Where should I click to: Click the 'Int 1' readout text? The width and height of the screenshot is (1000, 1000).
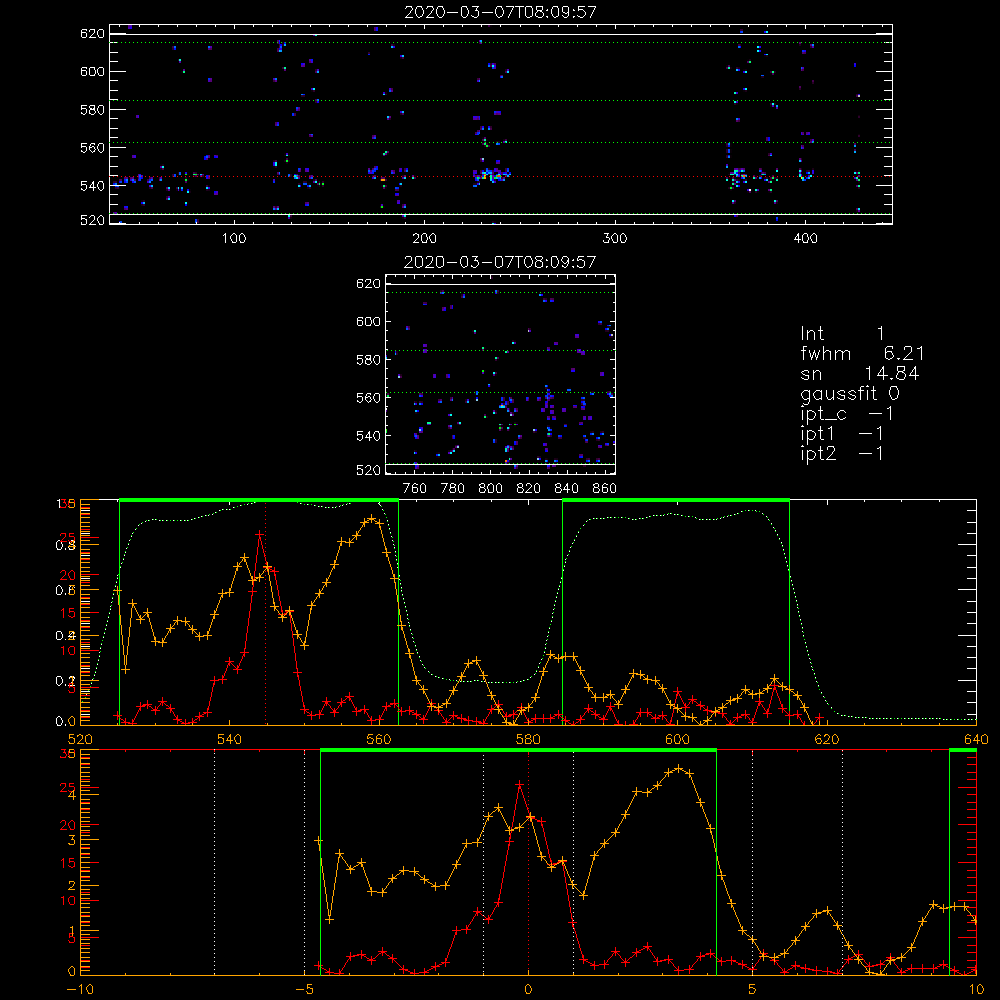(x=842, y=334)
